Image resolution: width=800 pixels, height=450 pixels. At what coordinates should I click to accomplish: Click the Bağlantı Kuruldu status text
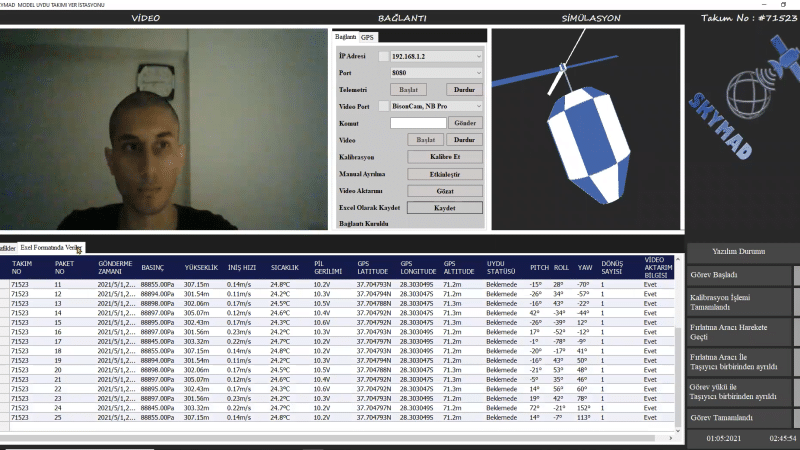coord(364,224)
